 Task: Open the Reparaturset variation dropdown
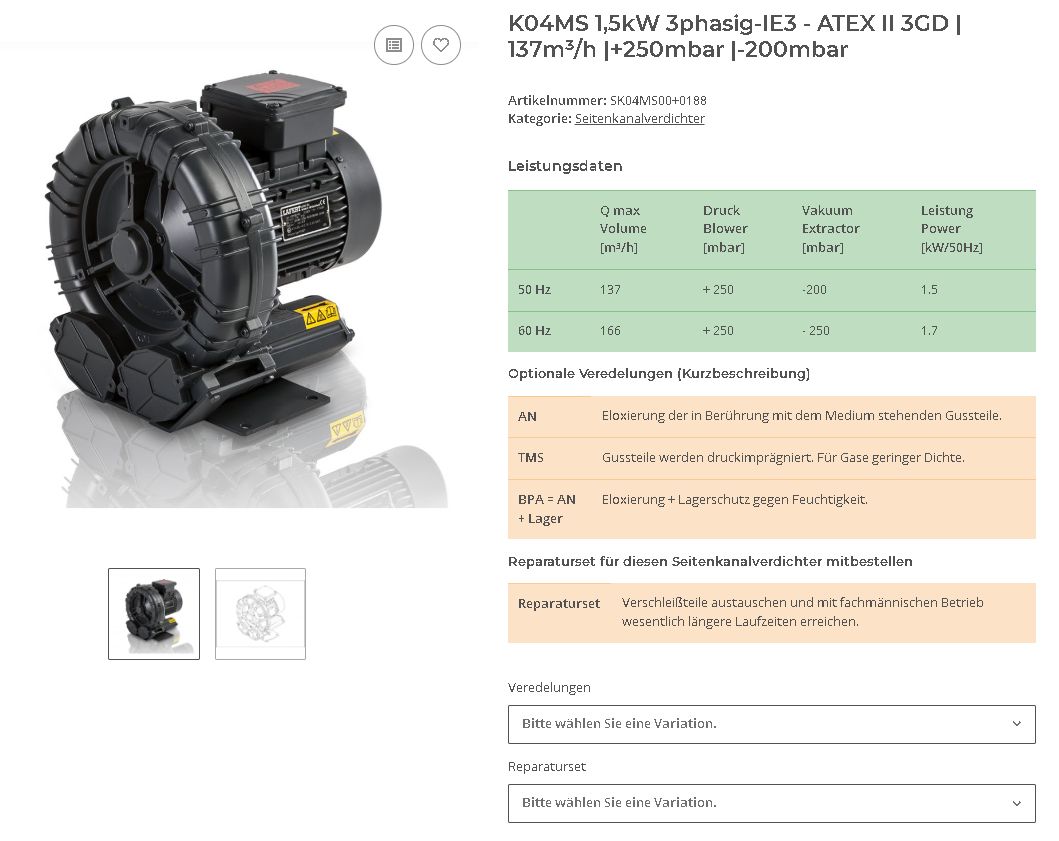(x=770, y=803)
